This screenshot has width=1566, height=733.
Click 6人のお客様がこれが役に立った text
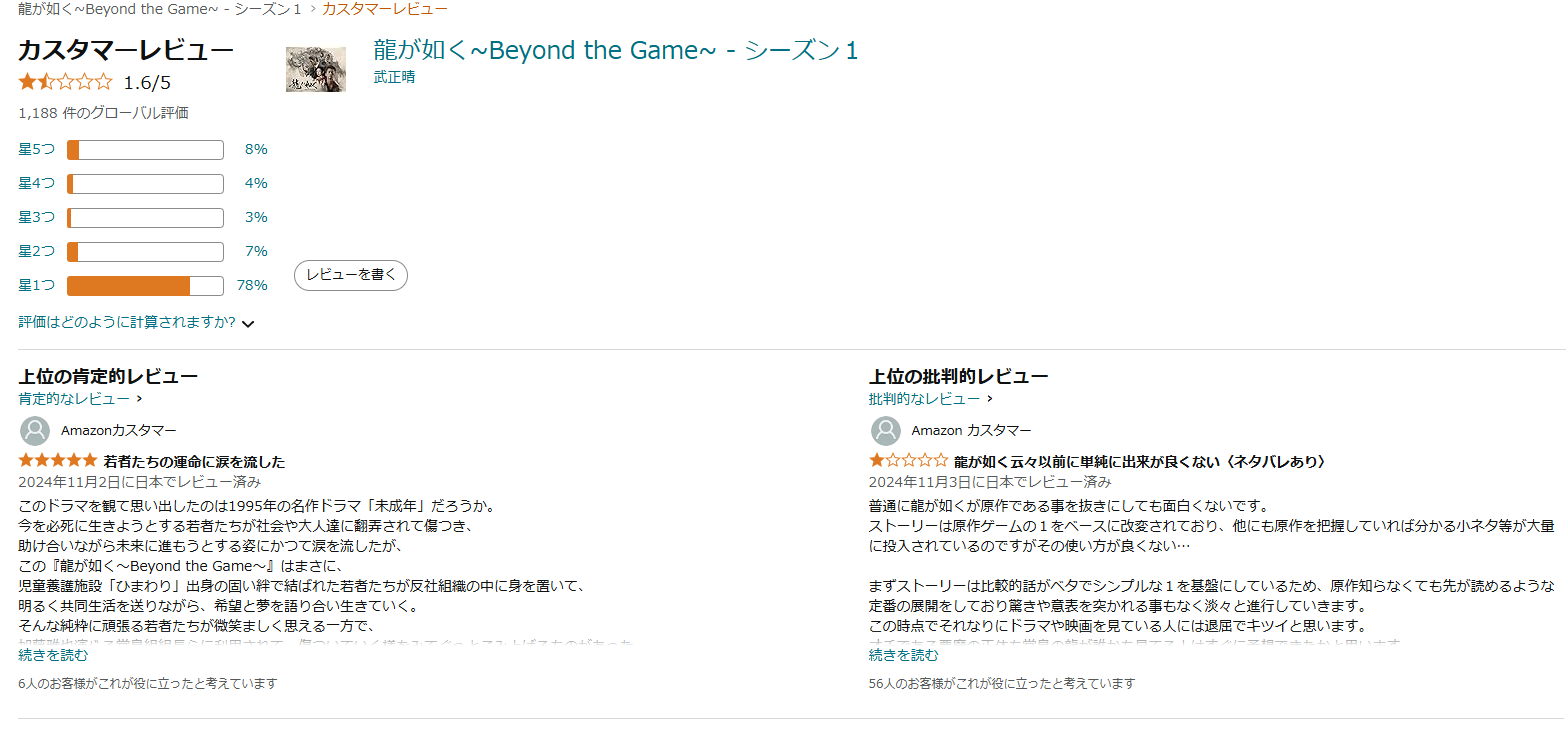point(148,684)
